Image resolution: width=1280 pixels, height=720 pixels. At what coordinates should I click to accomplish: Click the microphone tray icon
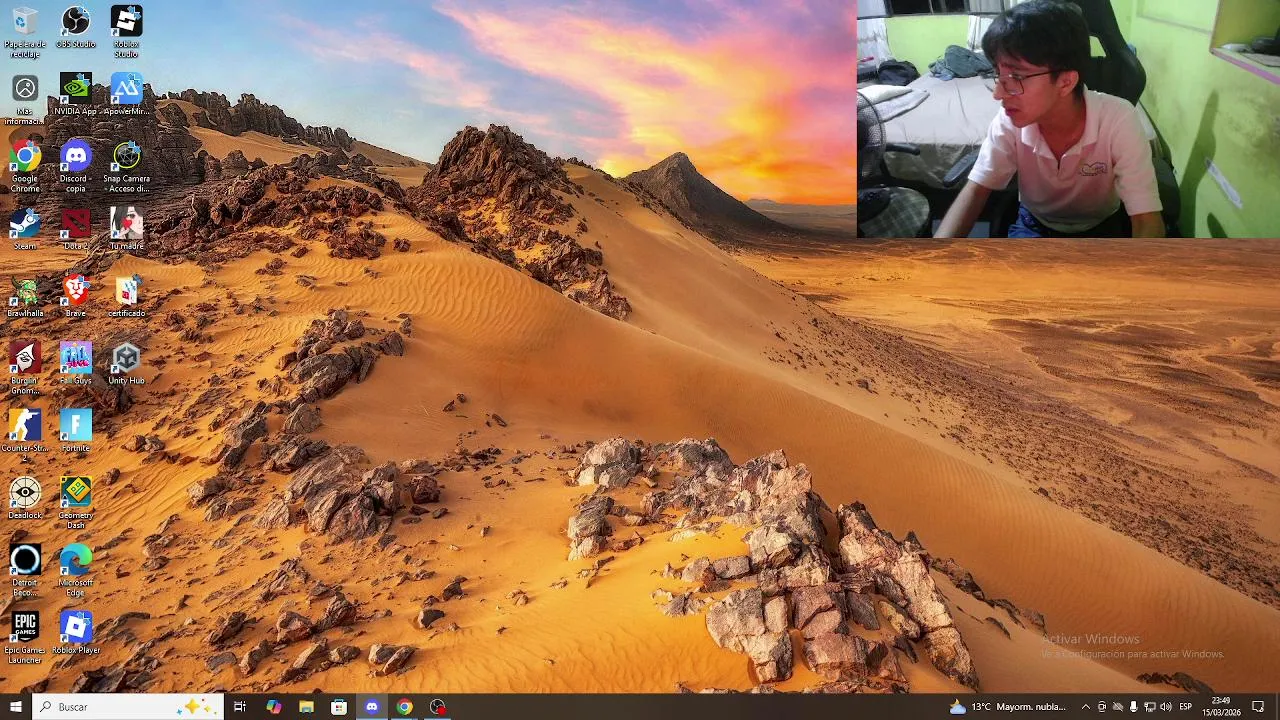[1133, 707]
